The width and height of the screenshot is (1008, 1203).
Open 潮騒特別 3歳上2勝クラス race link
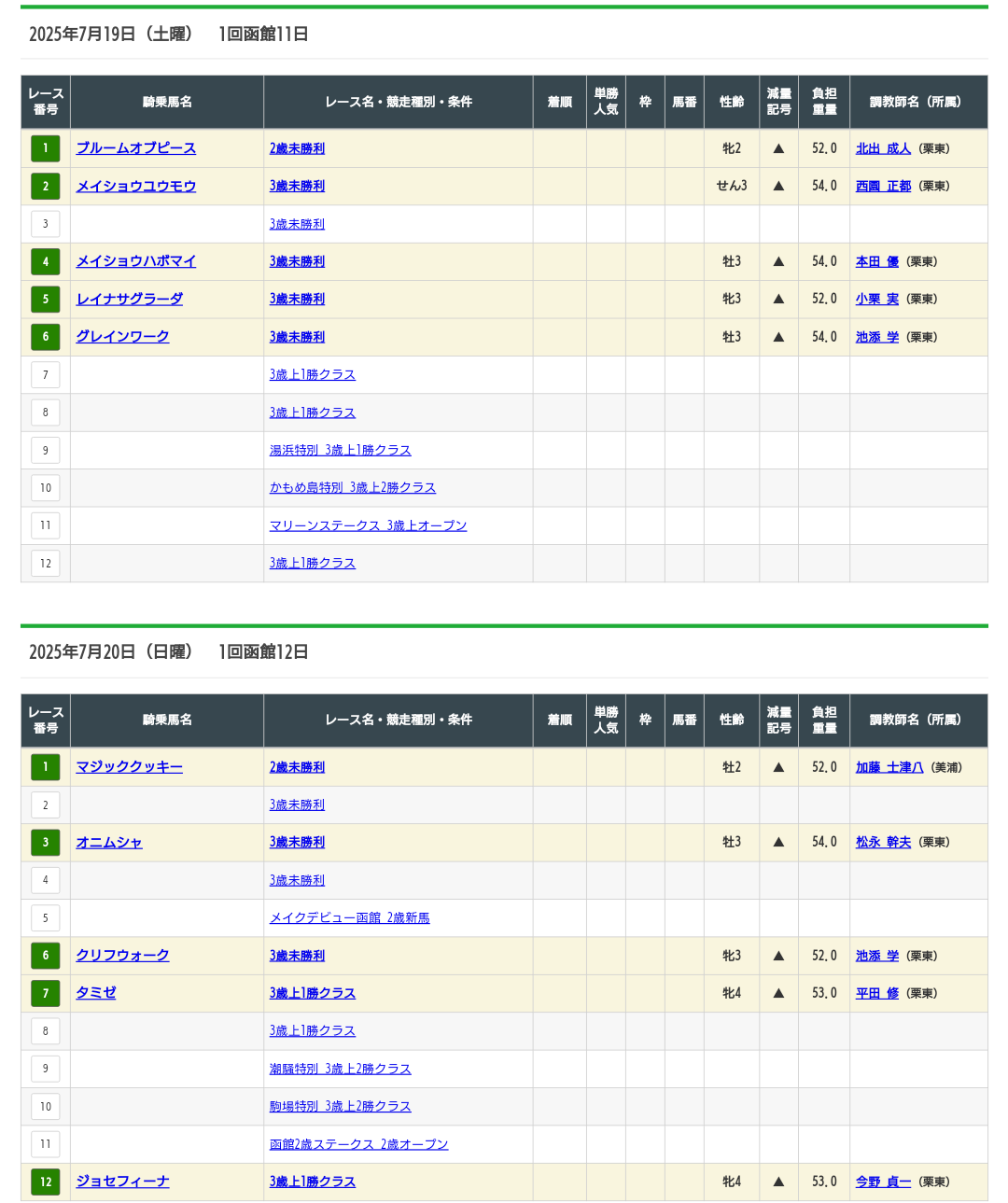click(341, 1069)
